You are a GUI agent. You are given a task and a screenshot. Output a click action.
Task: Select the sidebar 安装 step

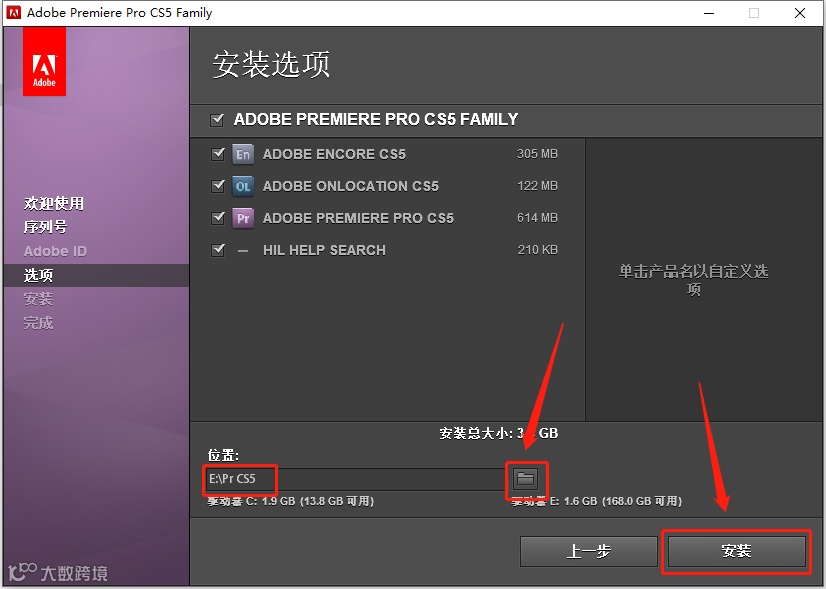pyautogui.click(x=38, y=299)
